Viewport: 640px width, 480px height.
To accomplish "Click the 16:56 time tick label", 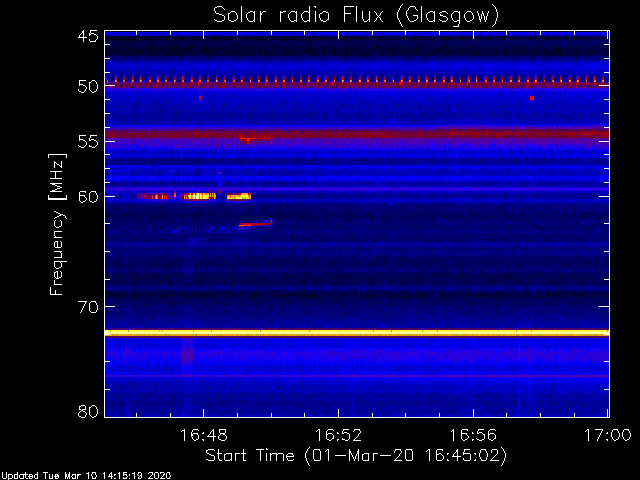I will [473, 435].
